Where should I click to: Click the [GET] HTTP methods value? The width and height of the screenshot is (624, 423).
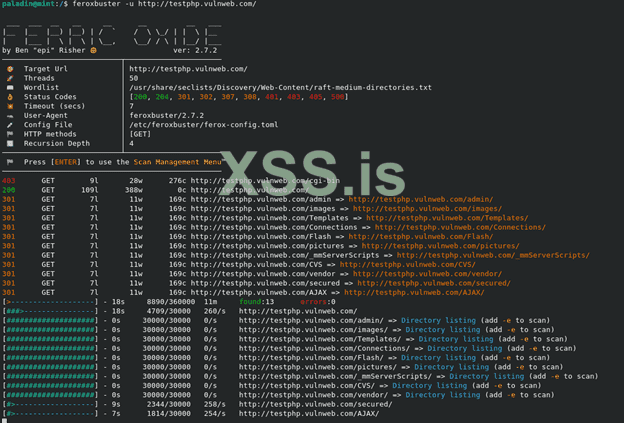(x=140, y=134)
